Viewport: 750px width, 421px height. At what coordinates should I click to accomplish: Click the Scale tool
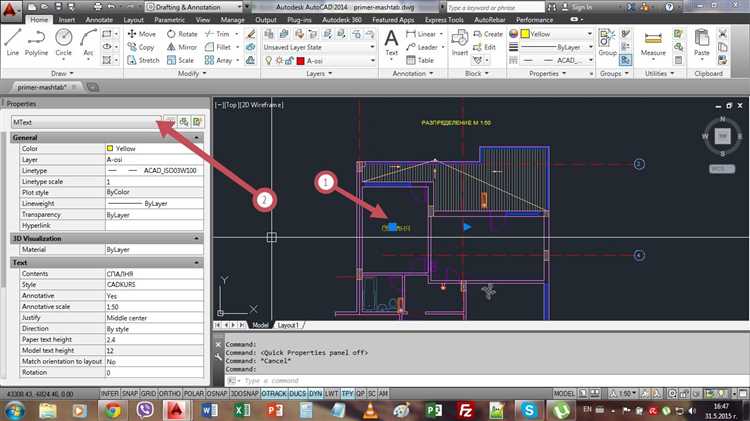click(x=180, y=60)
